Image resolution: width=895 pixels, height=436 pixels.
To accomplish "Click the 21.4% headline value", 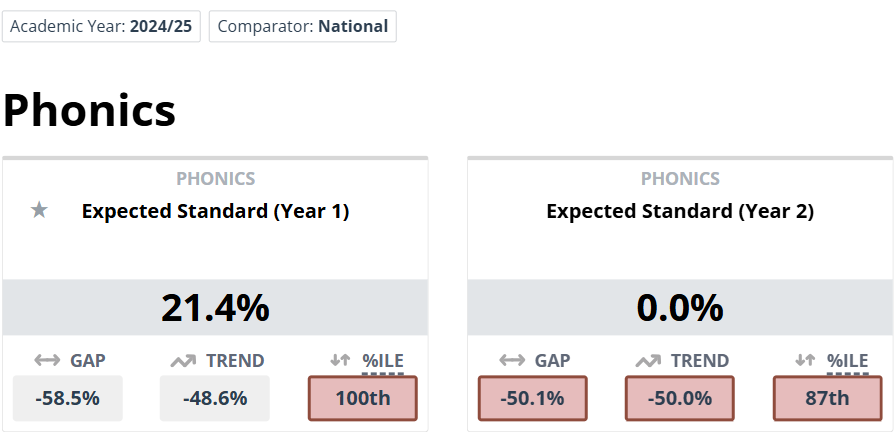I will click(215, 307).
